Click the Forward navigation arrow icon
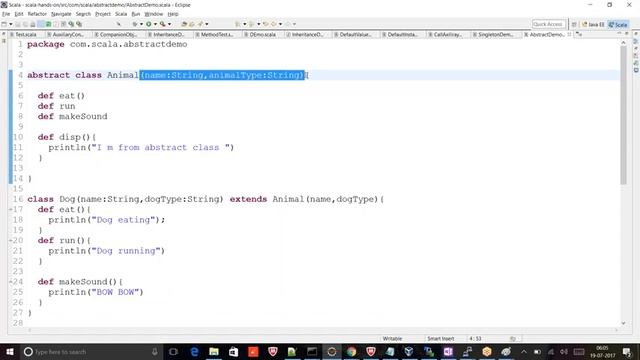Screen dimensions: 640x360 coord(287,24)
